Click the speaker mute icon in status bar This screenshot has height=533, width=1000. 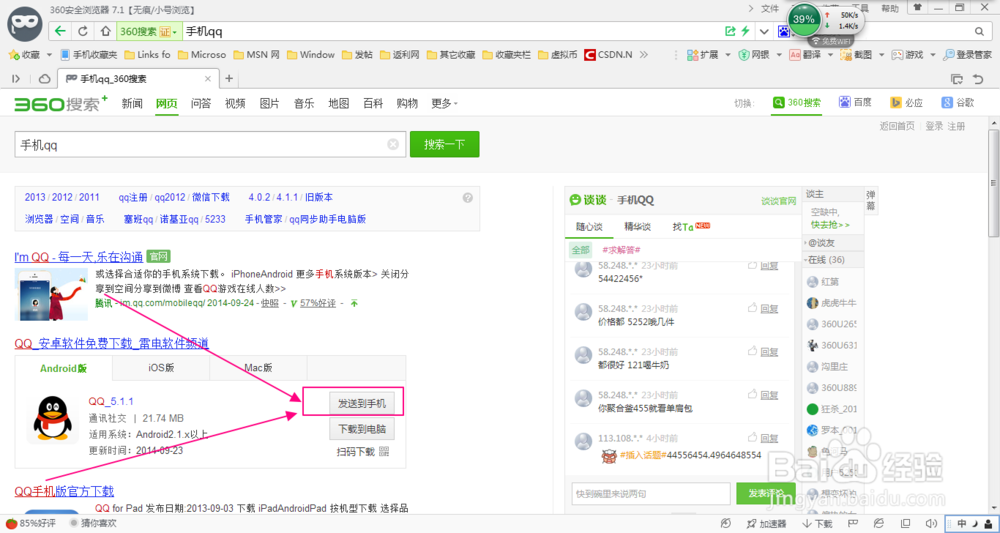tap(930, 523)
